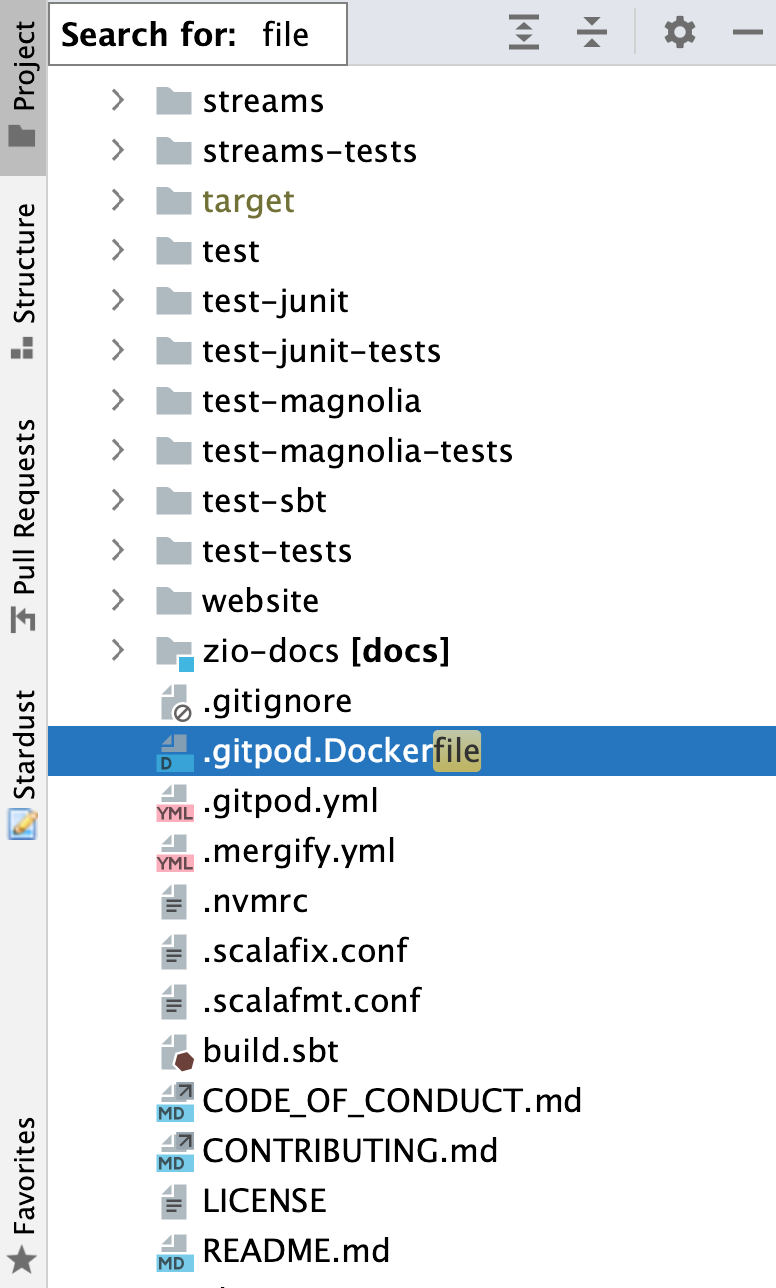776x1288 pixels.
Task: Click the LICENSE file entry
Action: point(264,1201)
